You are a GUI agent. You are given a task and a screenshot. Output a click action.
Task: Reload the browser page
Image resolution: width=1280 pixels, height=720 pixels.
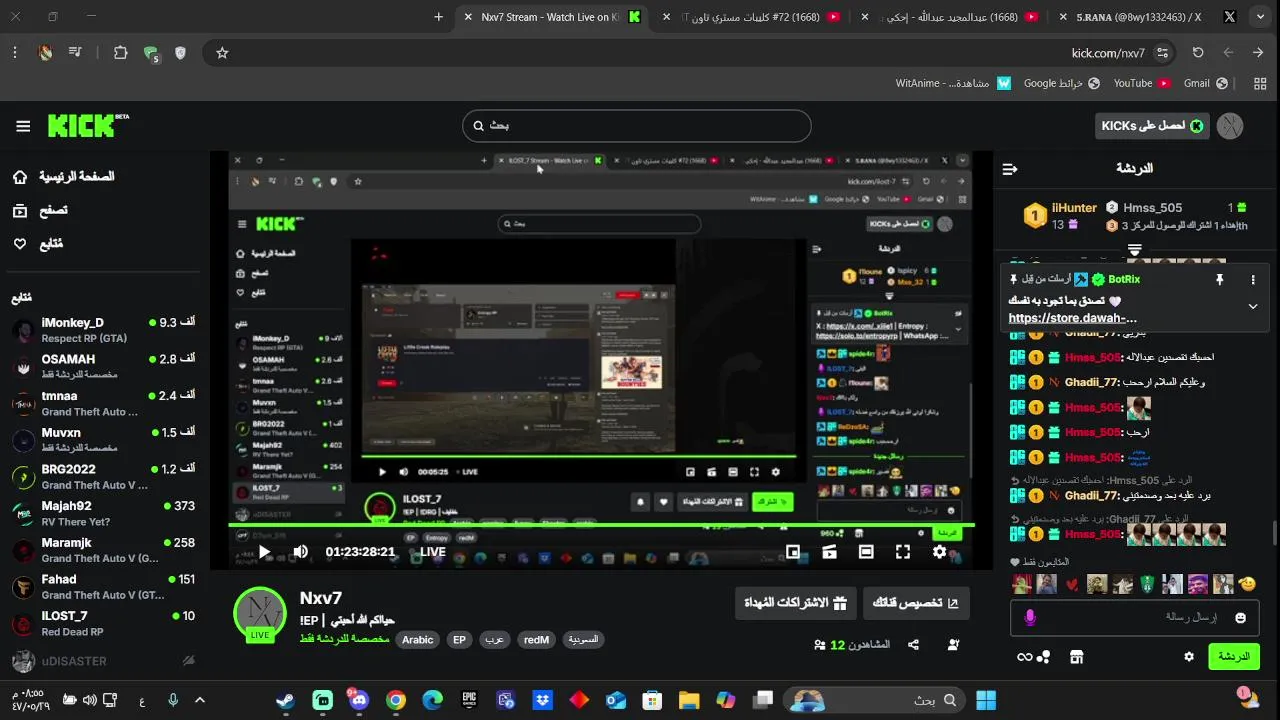pos(1198,53)
